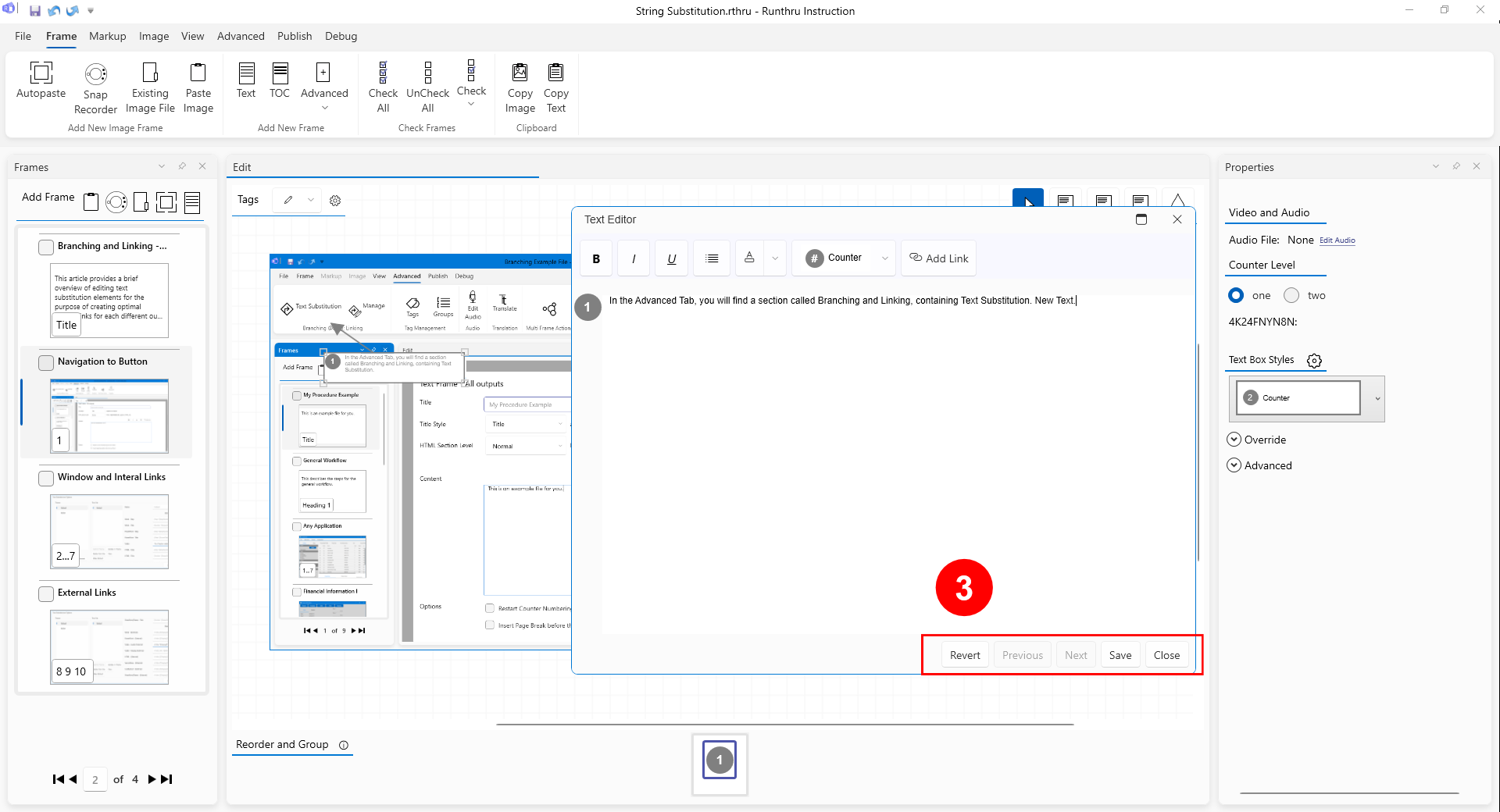Open the Markup ribbon tab
Viewport: 1500px width, 812px height.
107,36
